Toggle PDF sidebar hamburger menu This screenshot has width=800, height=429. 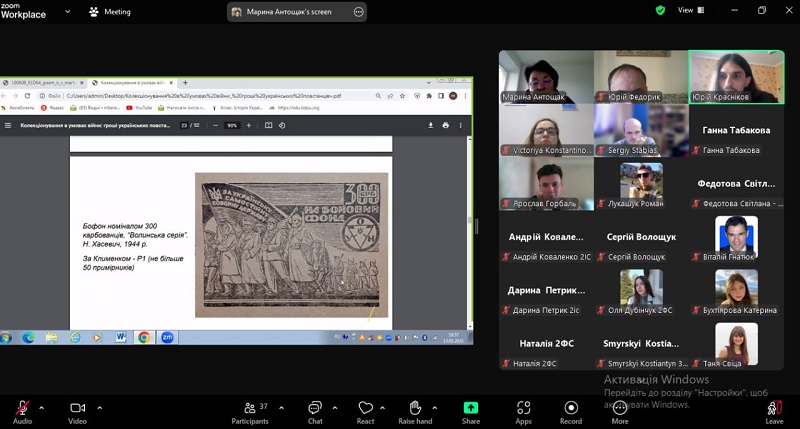(8, 125)
